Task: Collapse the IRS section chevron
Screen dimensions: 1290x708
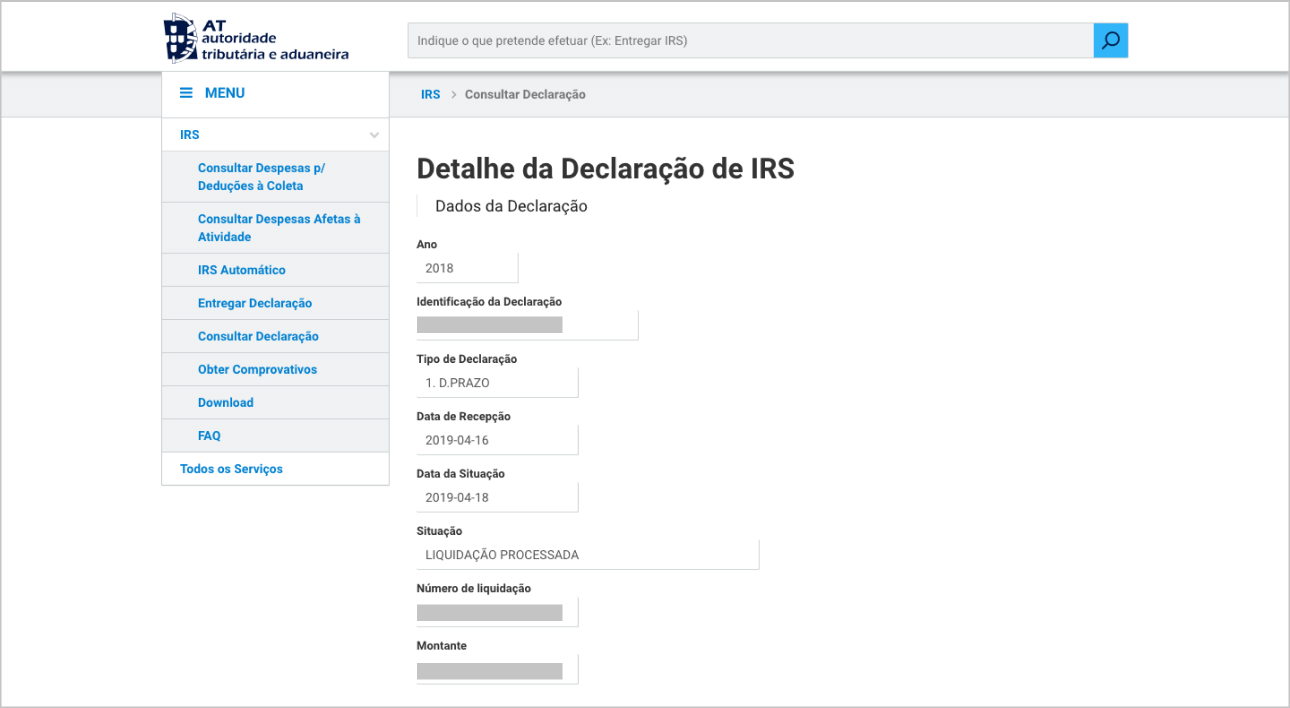Action: pyautogui.click(x=374, y=135)
